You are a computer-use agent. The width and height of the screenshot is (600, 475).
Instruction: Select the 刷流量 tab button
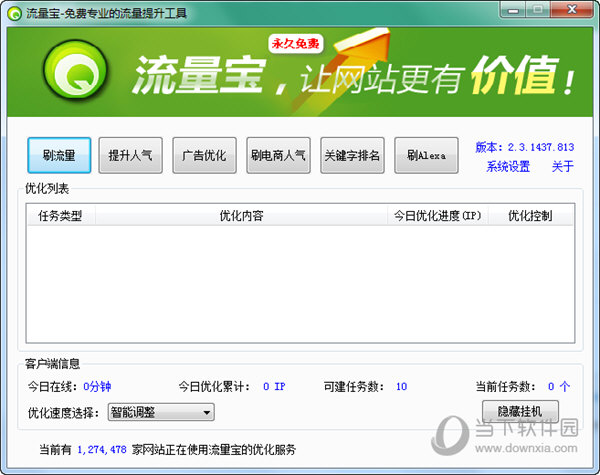[59, 155]
